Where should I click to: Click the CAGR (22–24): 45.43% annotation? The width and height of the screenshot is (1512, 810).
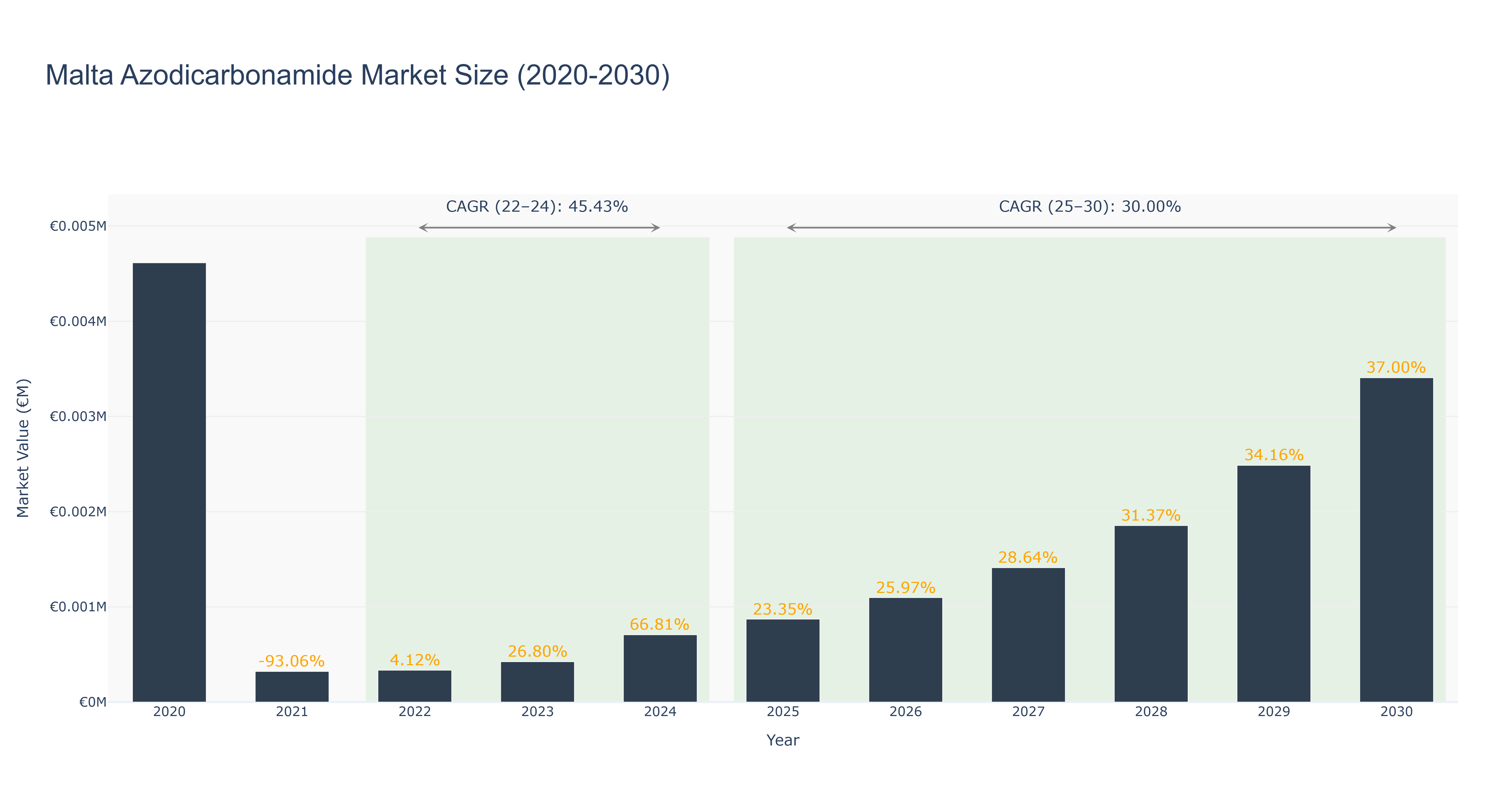pyautogui.click(x=537, y=207)
